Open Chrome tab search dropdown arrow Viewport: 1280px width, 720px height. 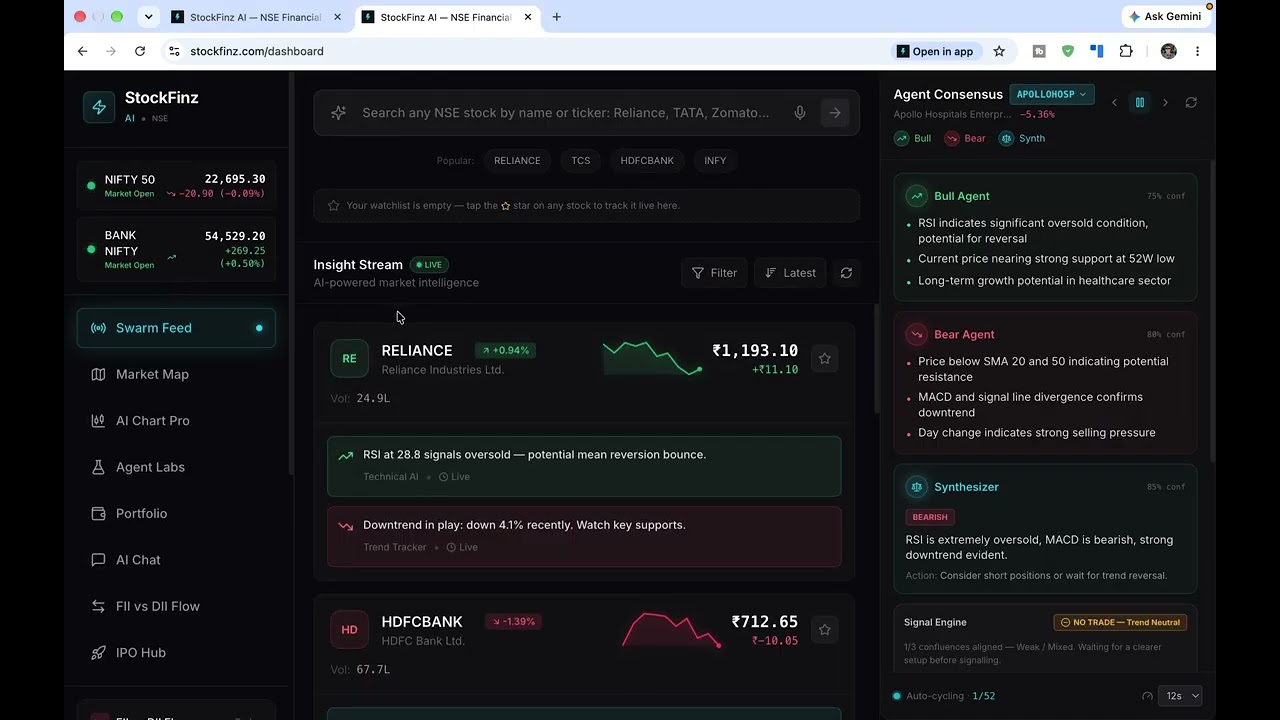point(149,16)
